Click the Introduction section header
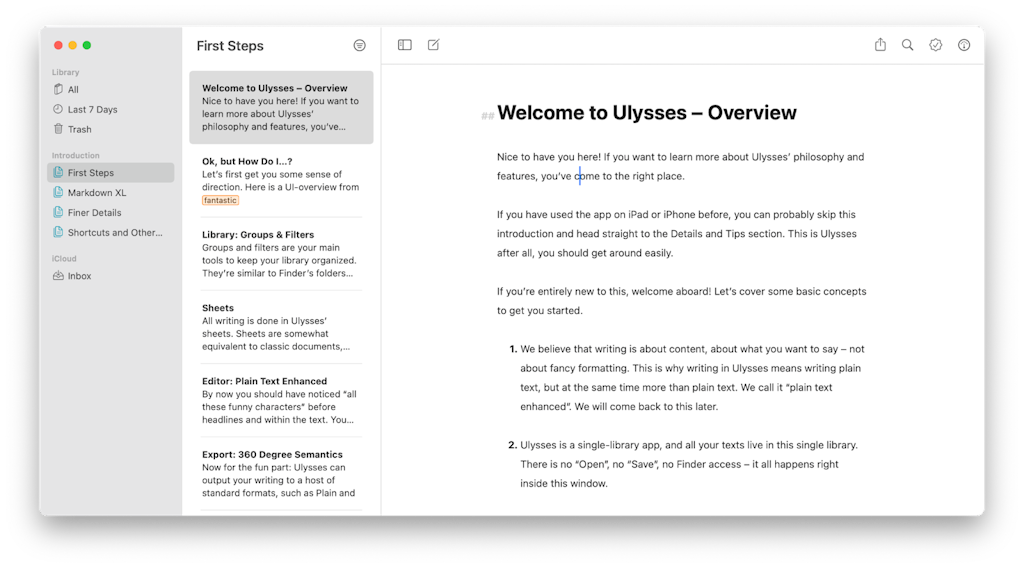The height and width of the screenshot is (568, 1024). coord(76,155)
